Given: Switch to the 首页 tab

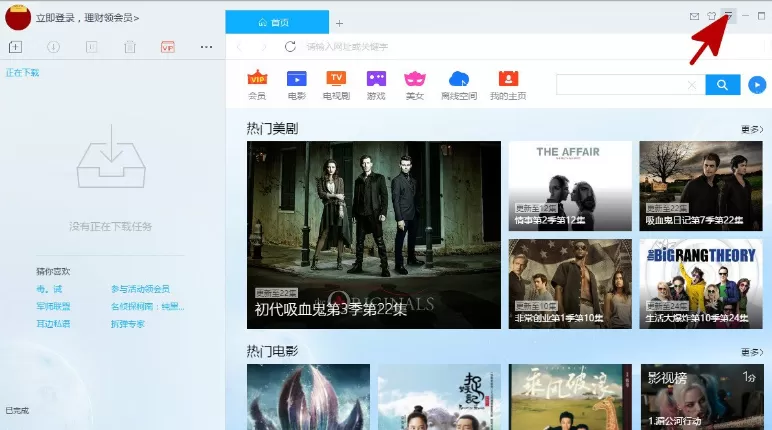Looking at the screenshot, I should (x=277, y=22).
